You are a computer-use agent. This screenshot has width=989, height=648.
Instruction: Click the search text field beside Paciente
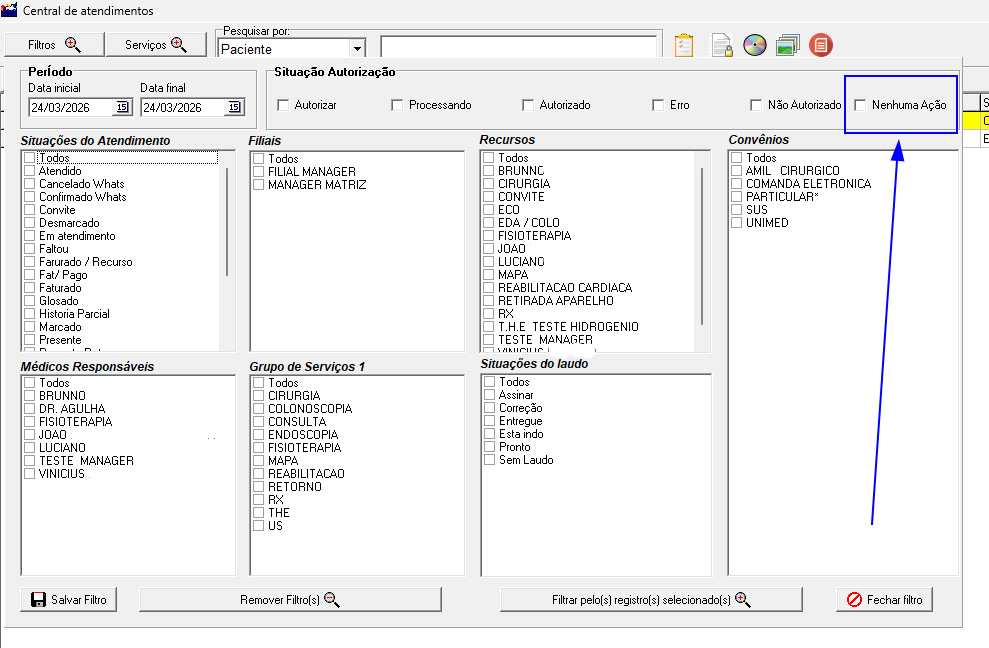point(519,48)
